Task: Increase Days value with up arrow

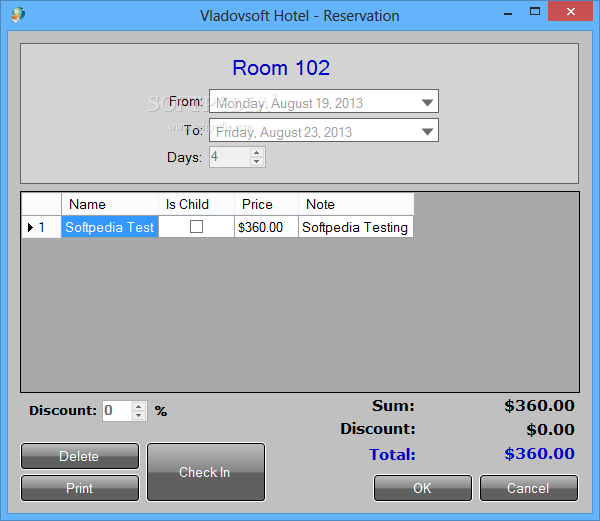Action: pos(256,153)
